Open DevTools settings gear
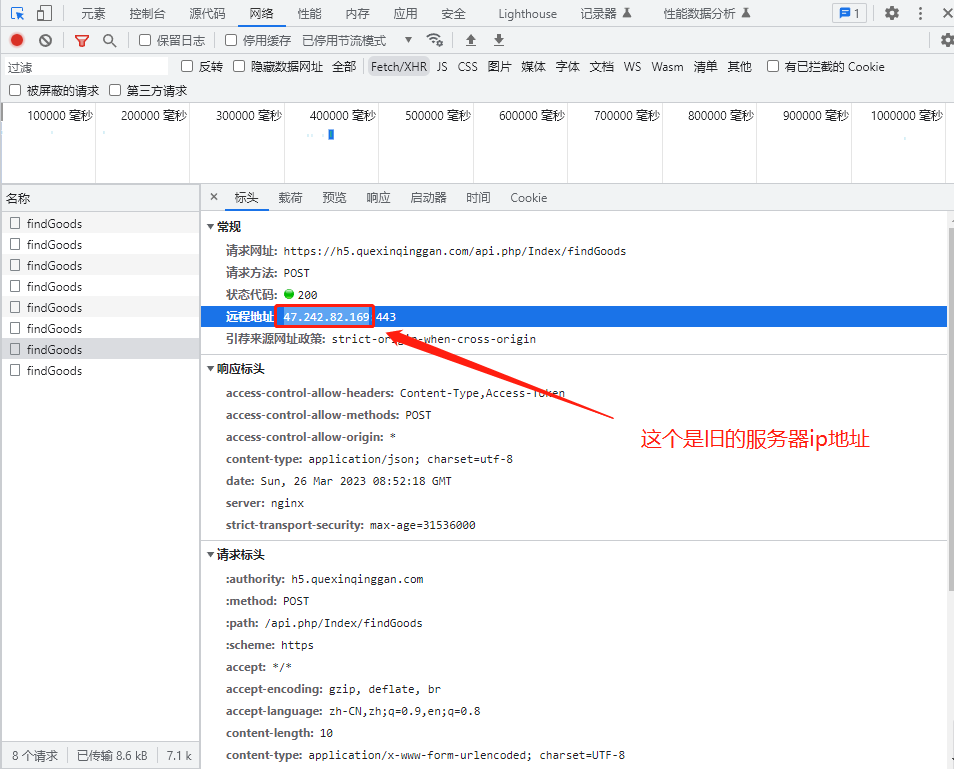 (892, 14)
